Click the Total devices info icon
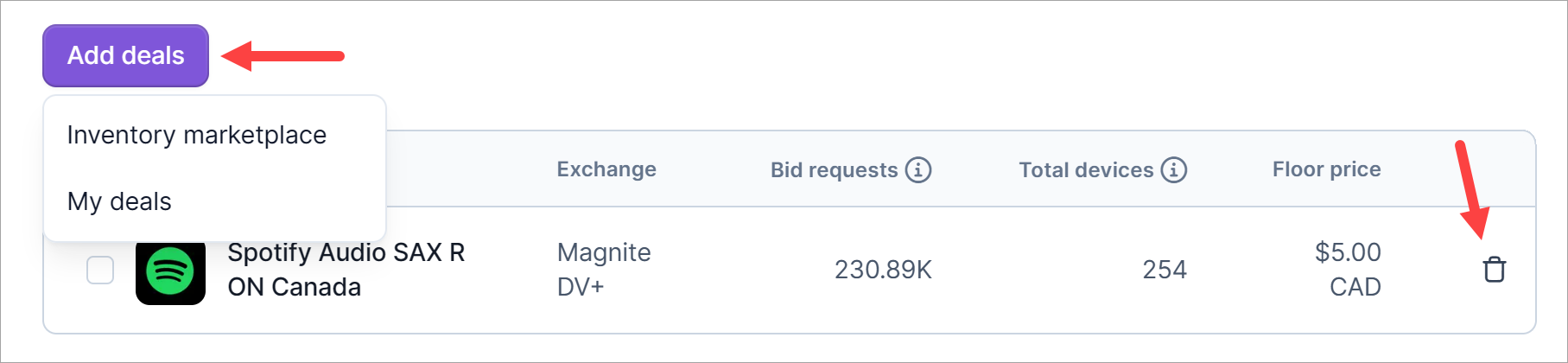 [1173, 169]
